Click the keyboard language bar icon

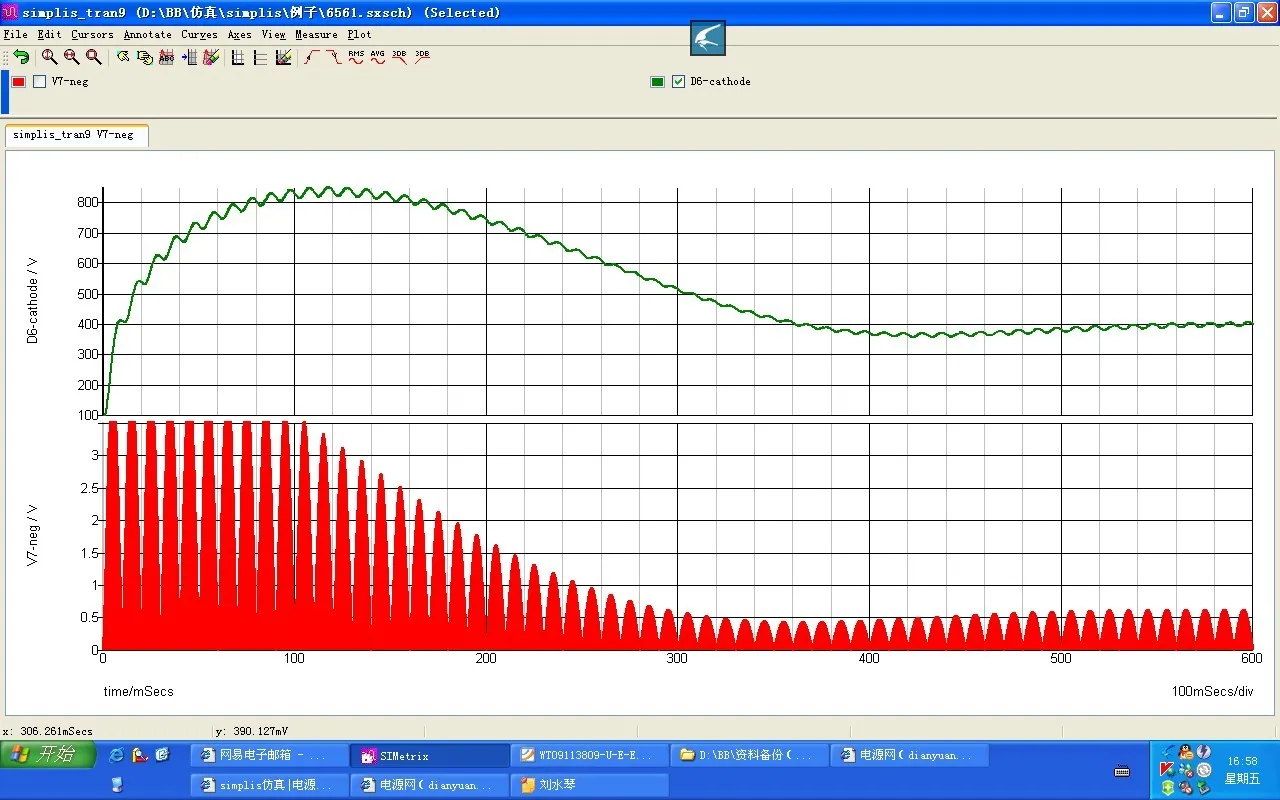tap(1122, 770)
